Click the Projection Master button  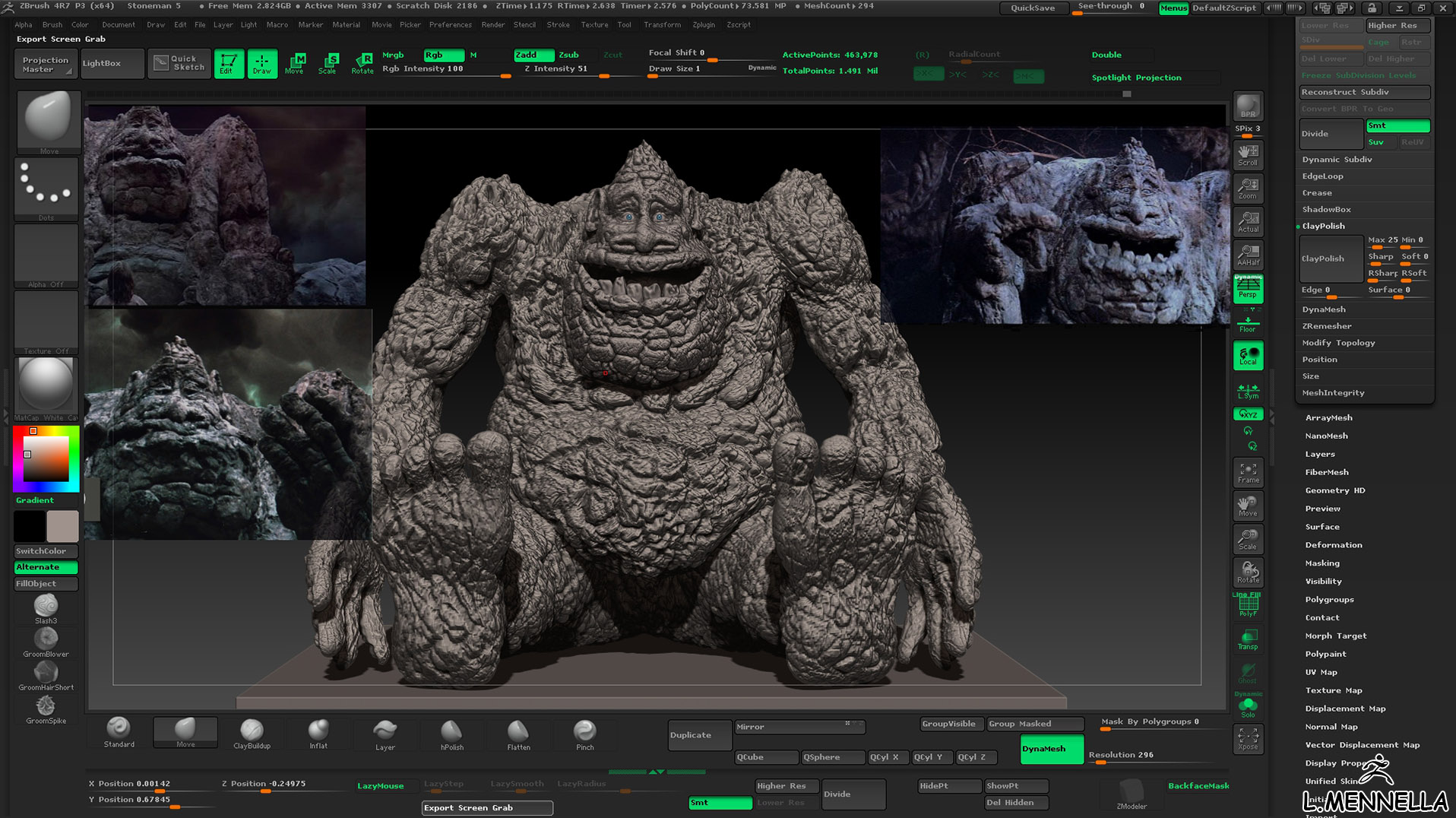(x=45, y=64)
